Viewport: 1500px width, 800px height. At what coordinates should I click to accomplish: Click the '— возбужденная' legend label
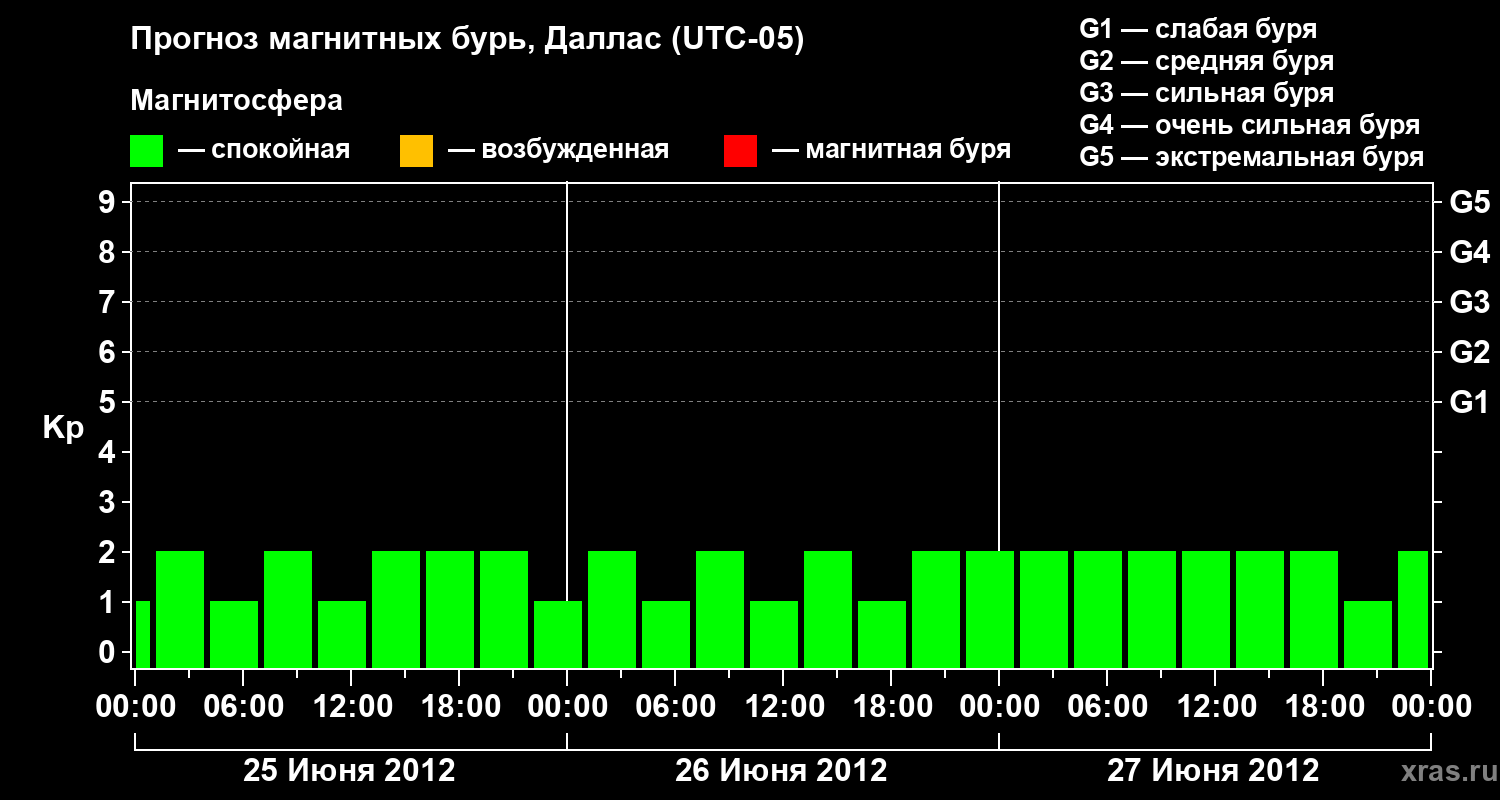pyautogui.click(x=559, y=151)
